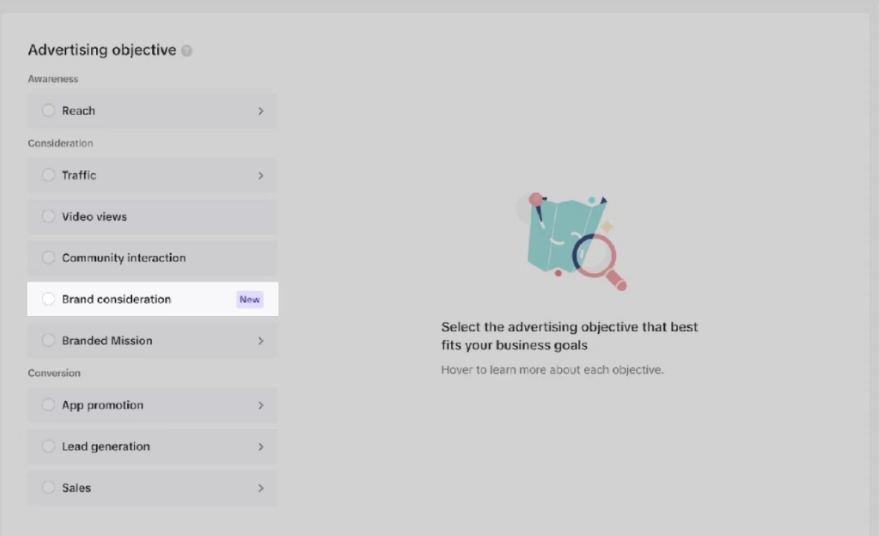
Task: Choose the Community interaction radio option
Action: tap(49, 258)
